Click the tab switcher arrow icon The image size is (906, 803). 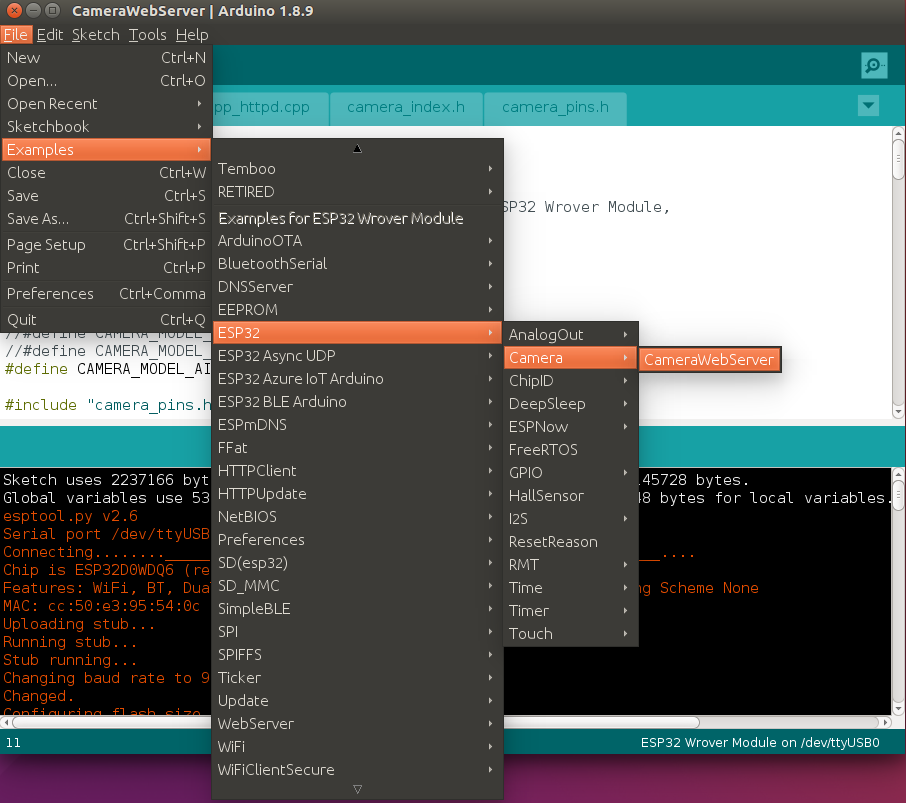point(867,104)
